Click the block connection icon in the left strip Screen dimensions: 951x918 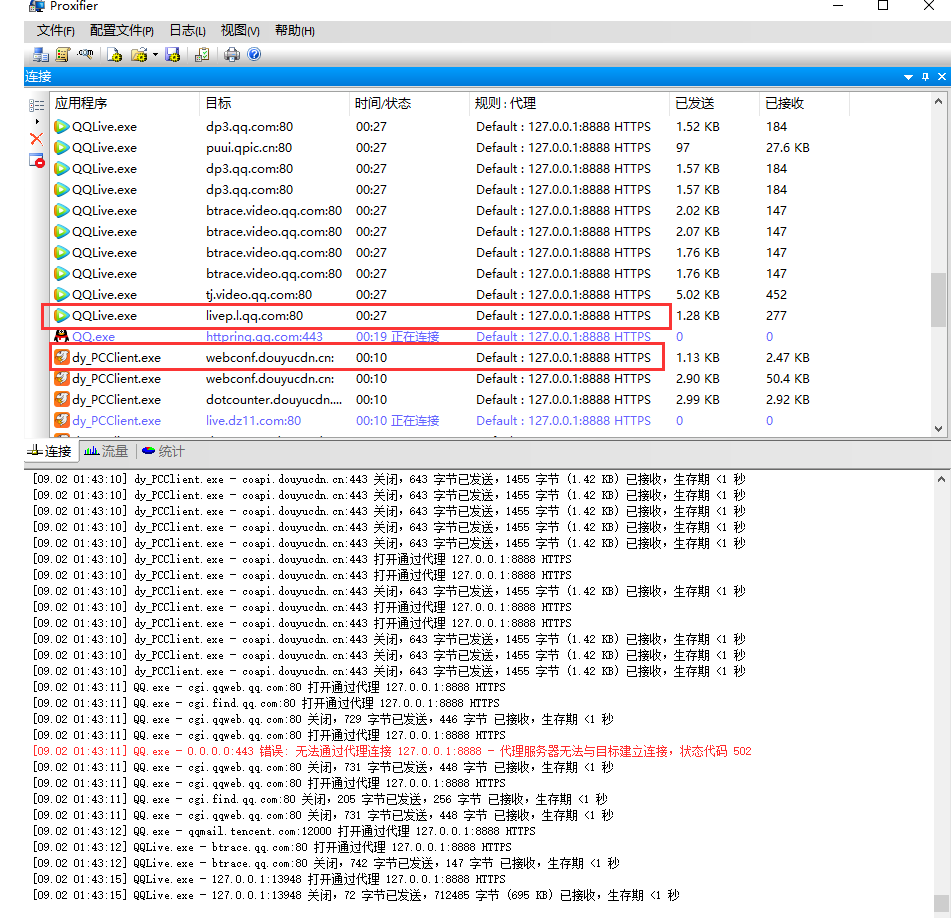click(x=36, y=161)
